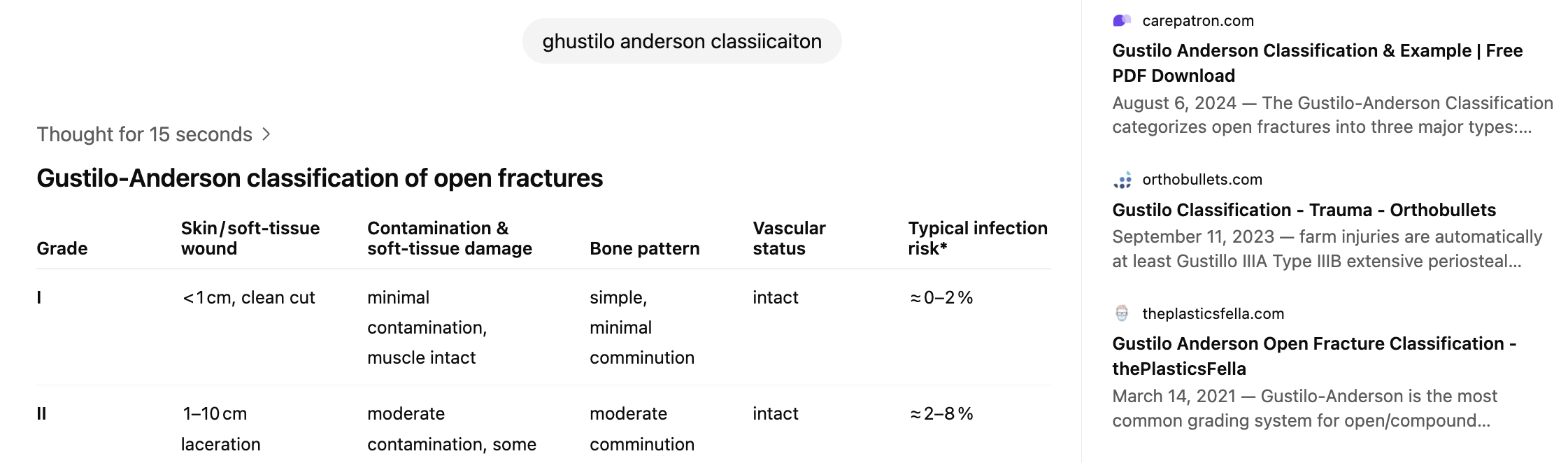Open Gustilo Classification - Trauma - Orthobullets link
This screenshot has height=463, width=1568.
point(1304,210)
